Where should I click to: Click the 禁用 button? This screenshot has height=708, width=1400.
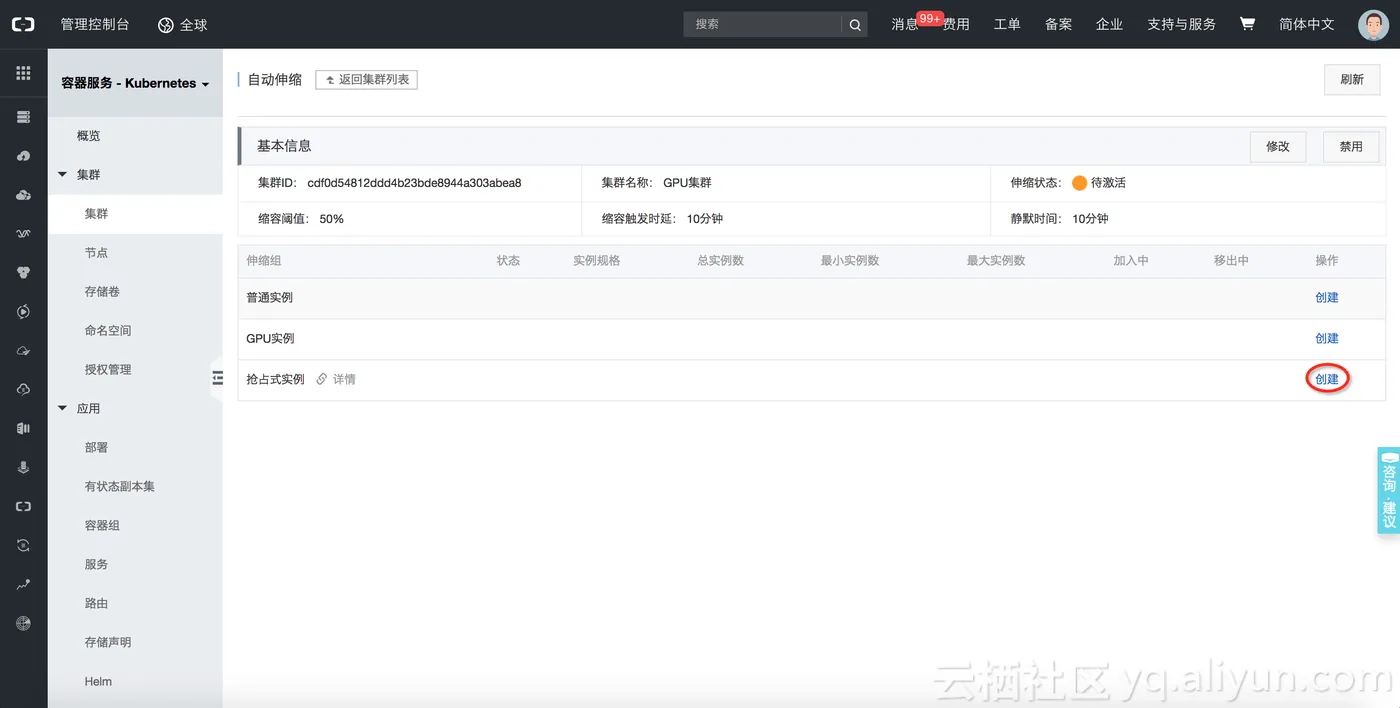1351,146
